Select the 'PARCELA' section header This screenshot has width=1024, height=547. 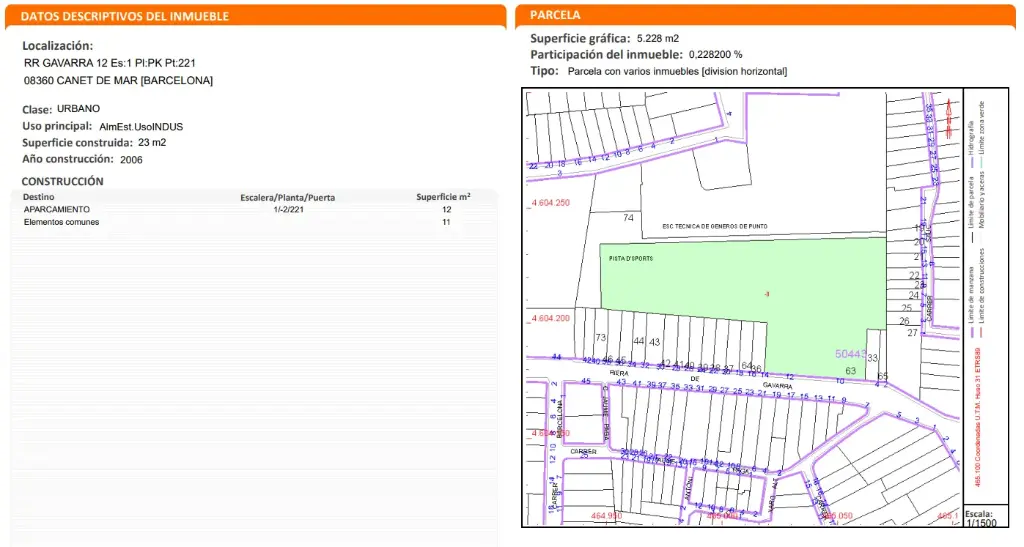pos(555,16)
